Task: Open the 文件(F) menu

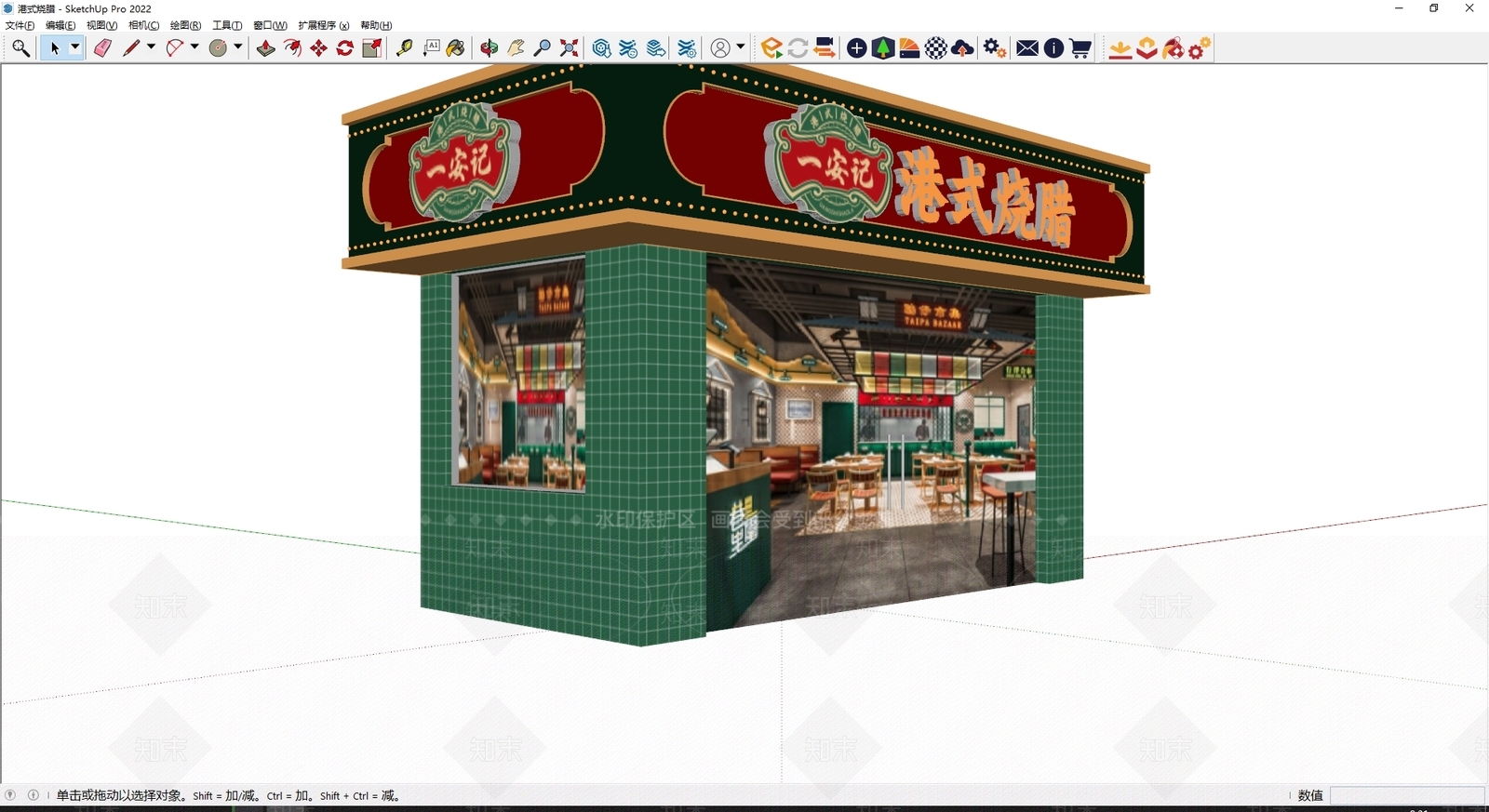Action: pyautogui.click(x=20, y=25)
